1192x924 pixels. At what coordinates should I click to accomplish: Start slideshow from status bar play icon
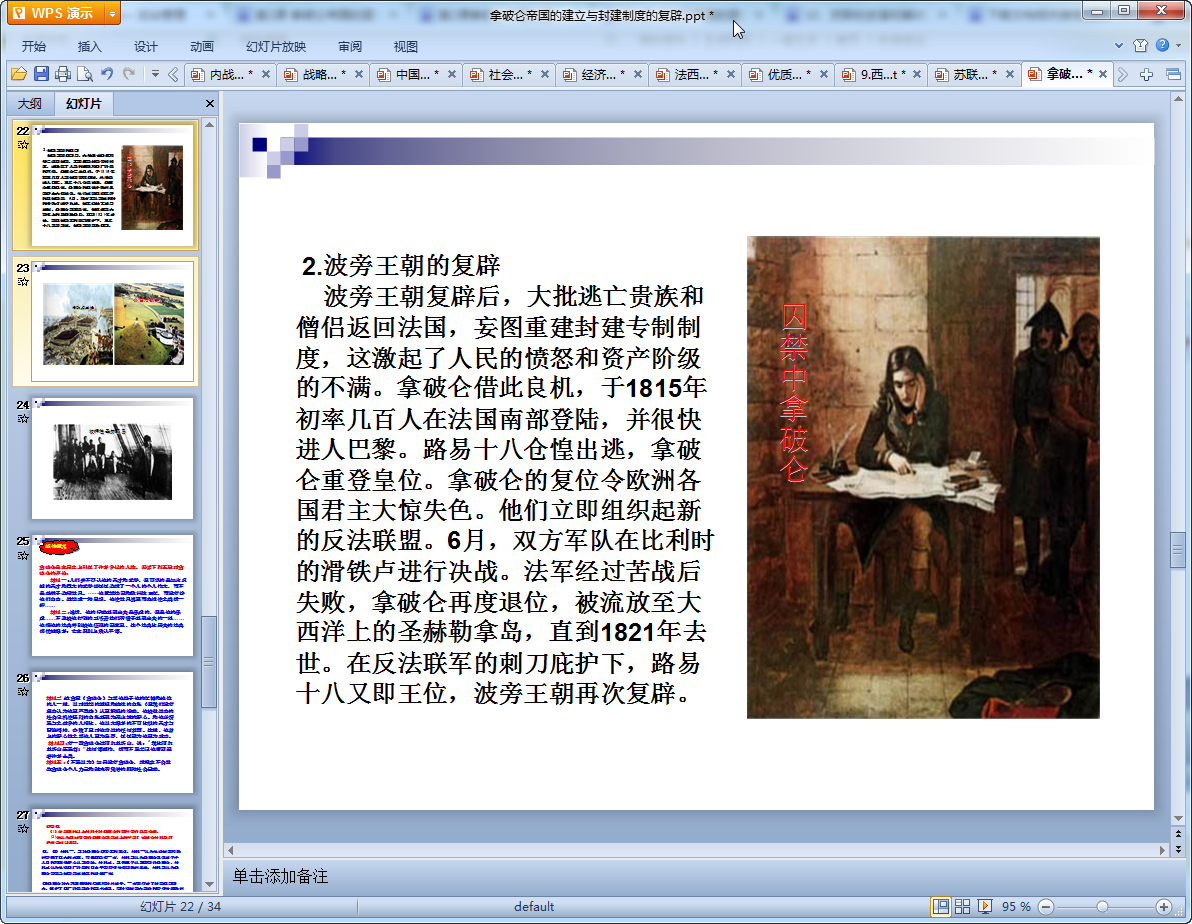tap(984, 907)
